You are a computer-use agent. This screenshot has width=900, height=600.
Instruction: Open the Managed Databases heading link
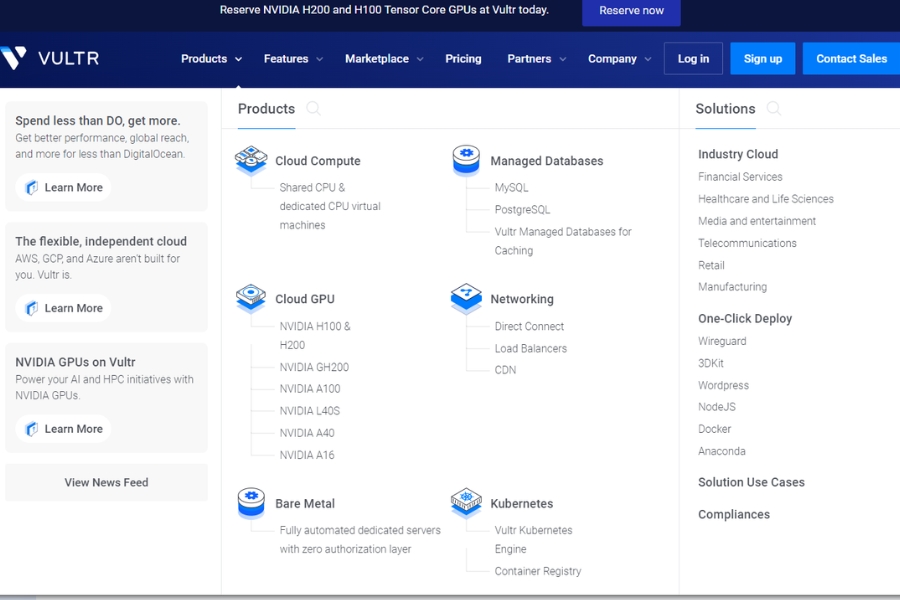(x=546, y=161)
